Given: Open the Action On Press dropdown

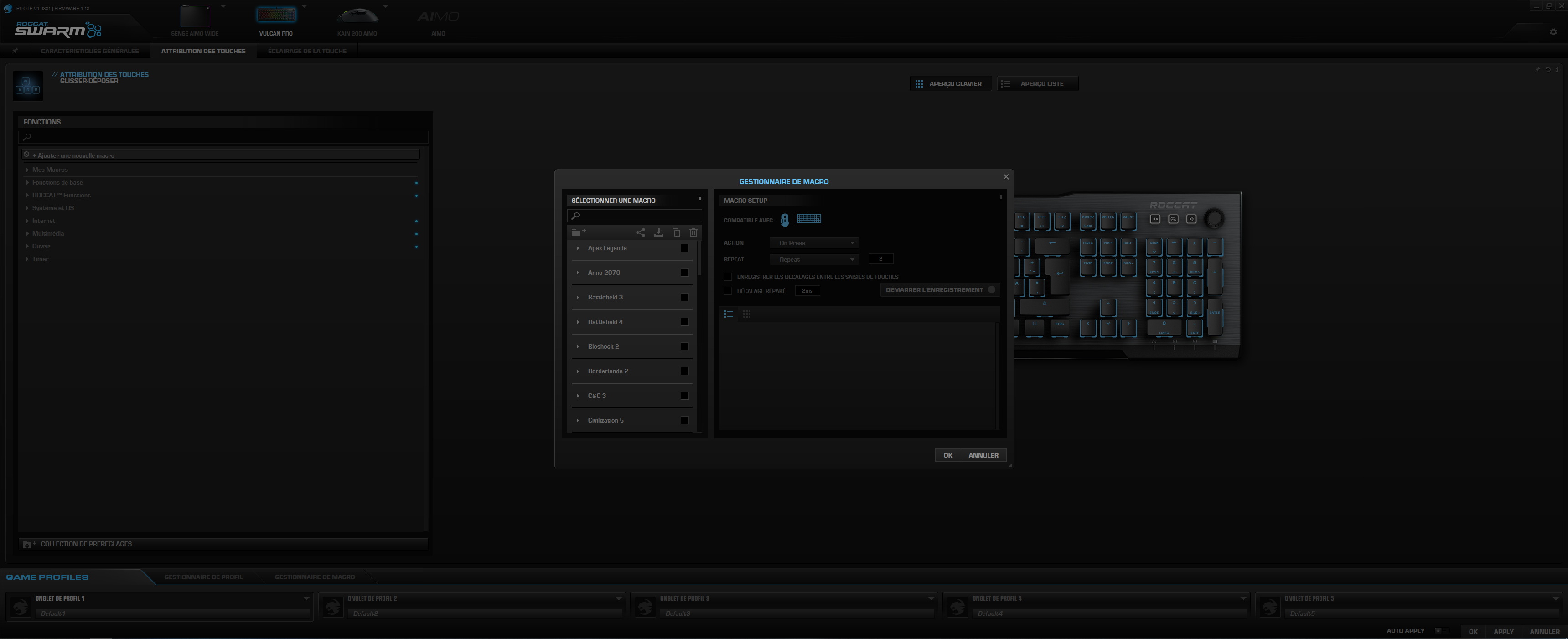Looking at the screenshot, I should click(x=814, y=242).
